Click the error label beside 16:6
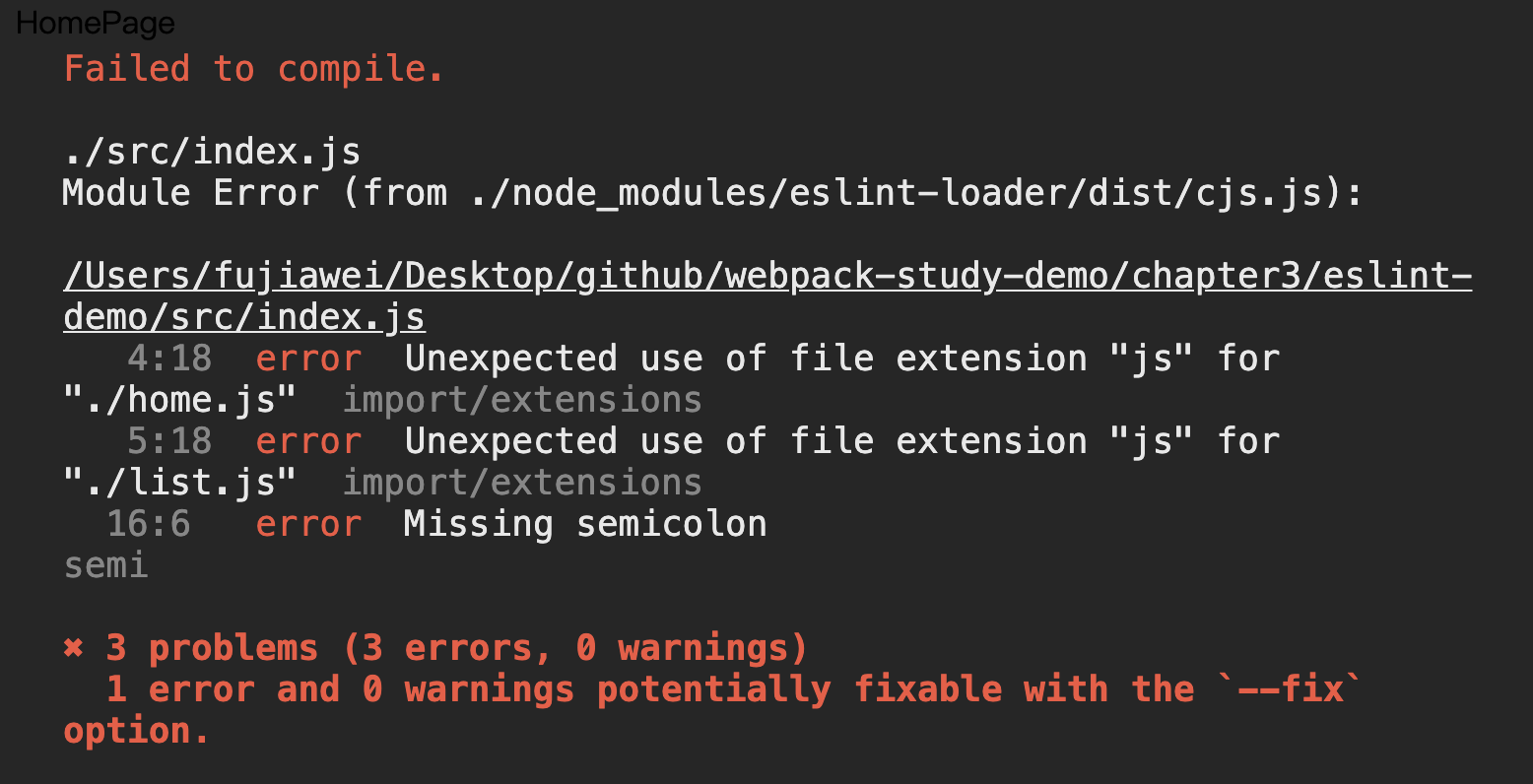The image size is (1533, 784). pos(308,524)
